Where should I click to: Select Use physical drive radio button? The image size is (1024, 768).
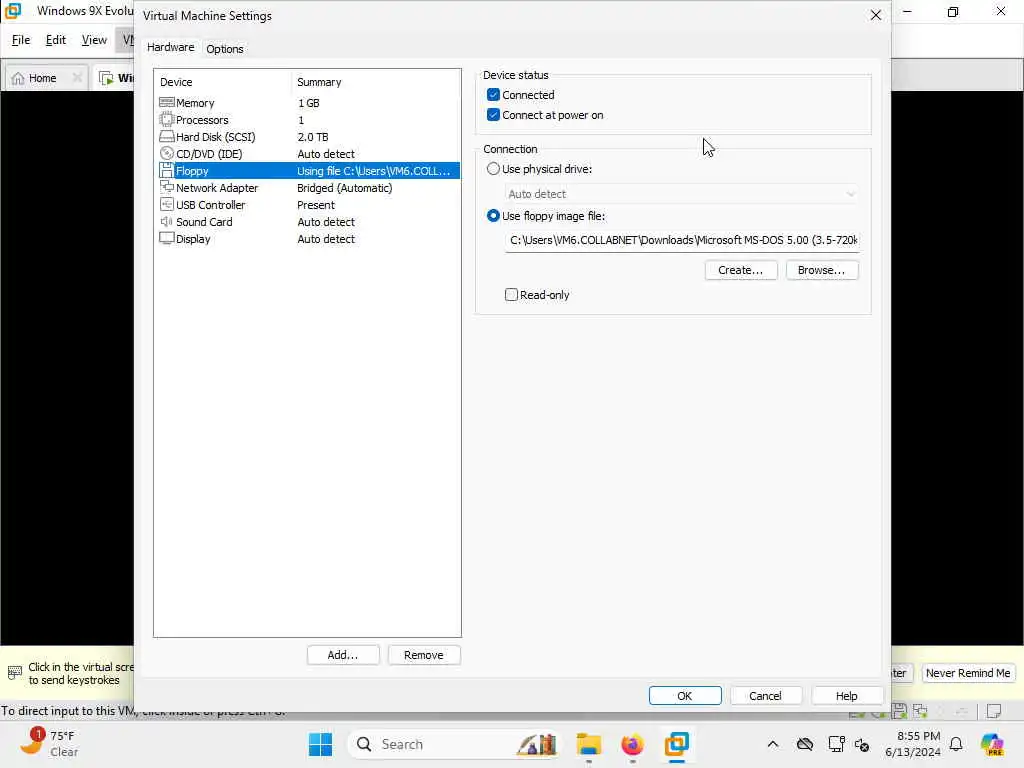point(493,168)
